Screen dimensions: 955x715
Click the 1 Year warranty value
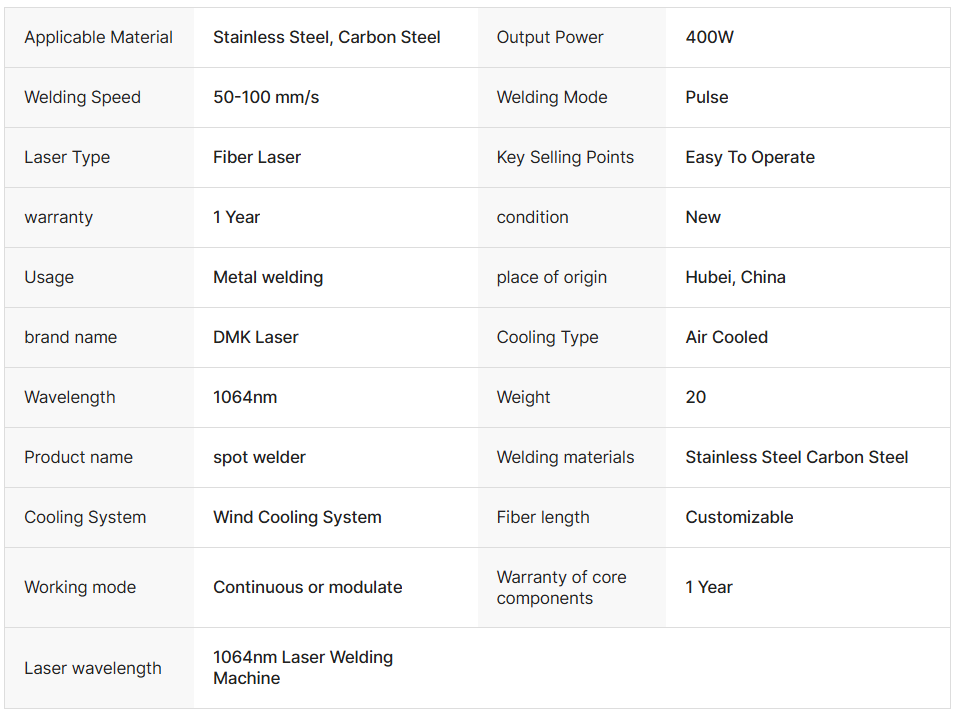(x=237, y=218)
